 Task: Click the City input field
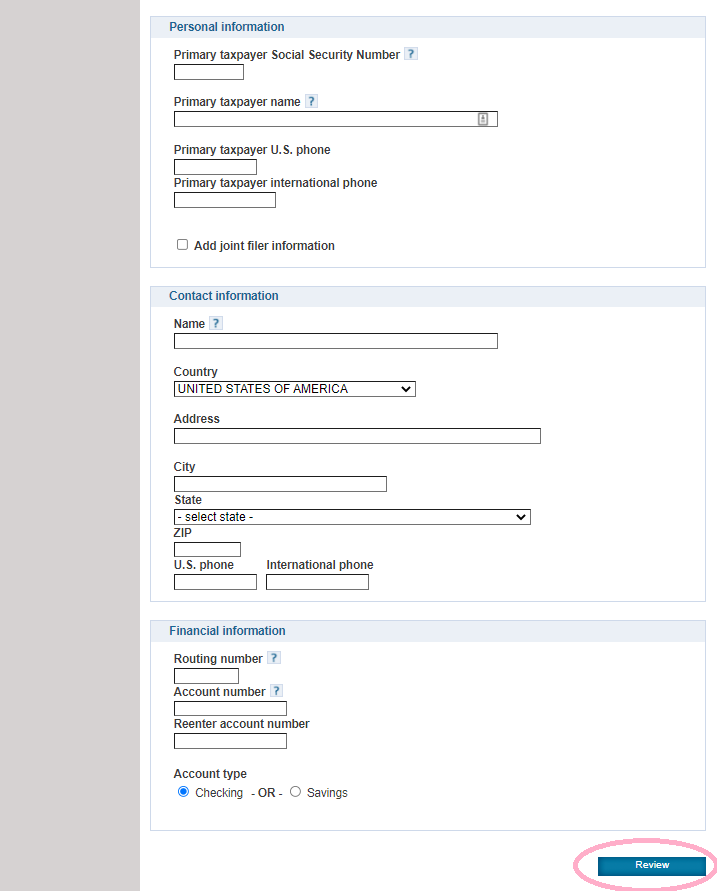click(x=280, y=484)
